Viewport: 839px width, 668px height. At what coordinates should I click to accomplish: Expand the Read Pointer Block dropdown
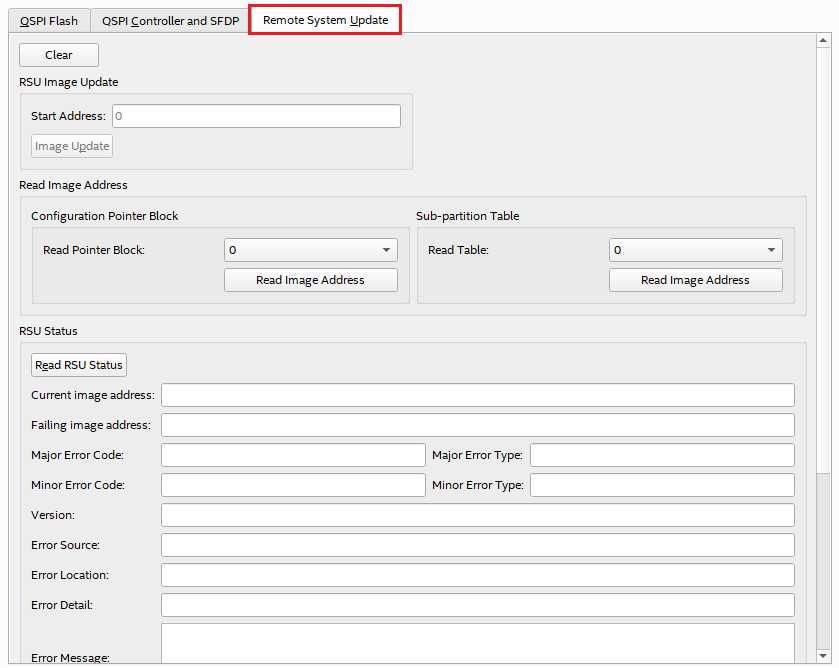click(x=311, y=250)
